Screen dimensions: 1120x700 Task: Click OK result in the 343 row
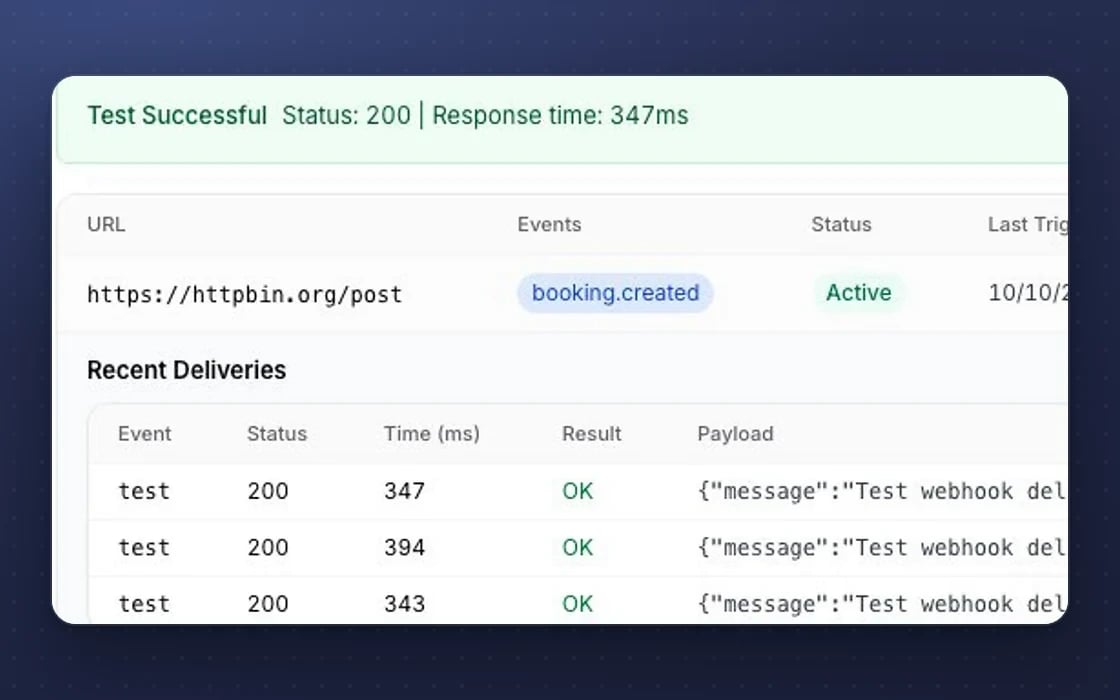(x=577, y=604)
